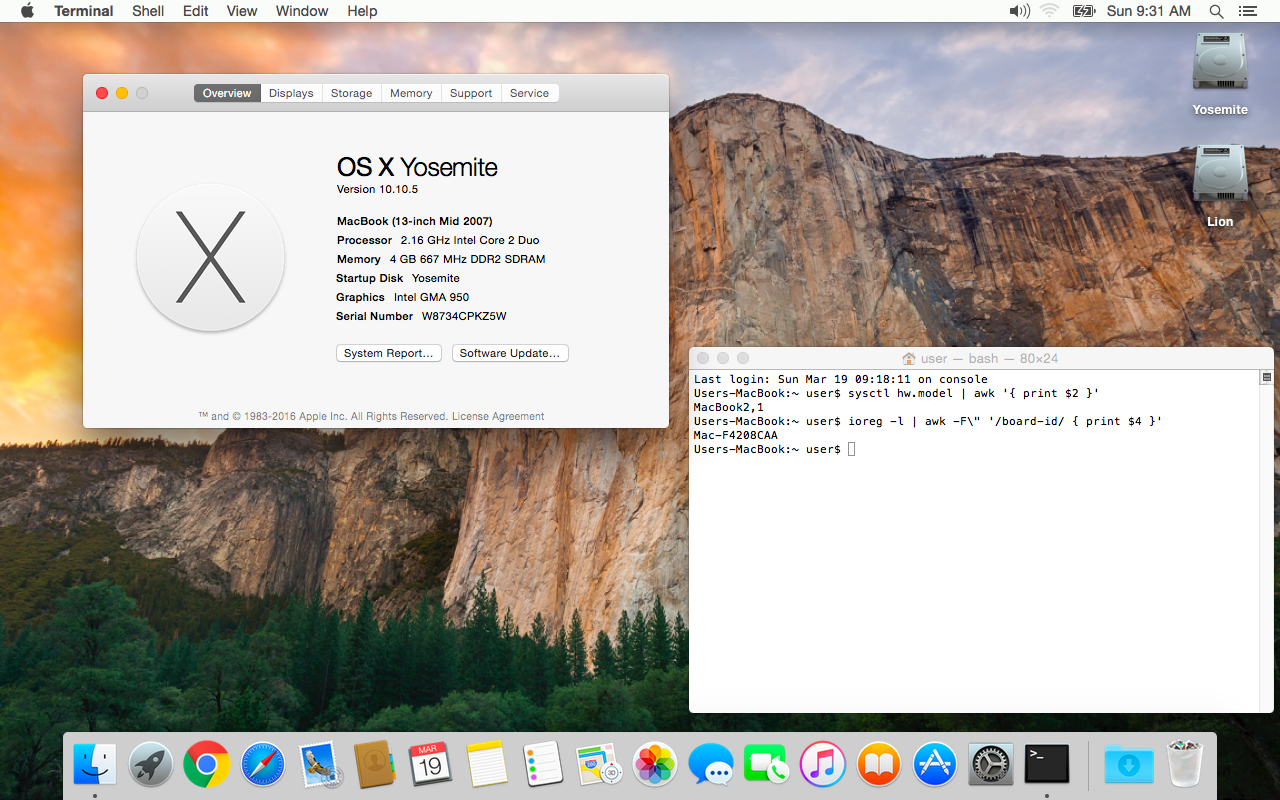Click the Terminal command prompt cursor
Image resolution: width=1280 pixels, height=800 pixels.
(851, 450)
